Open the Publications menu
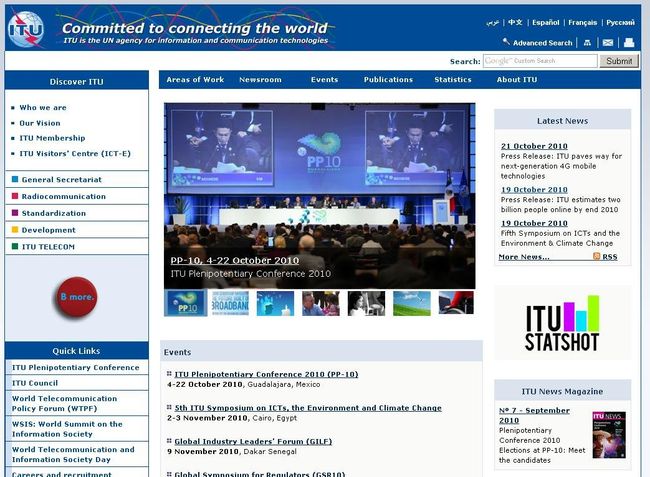The height and width of the screenshot is (477, 650). (x=388, y=80)
